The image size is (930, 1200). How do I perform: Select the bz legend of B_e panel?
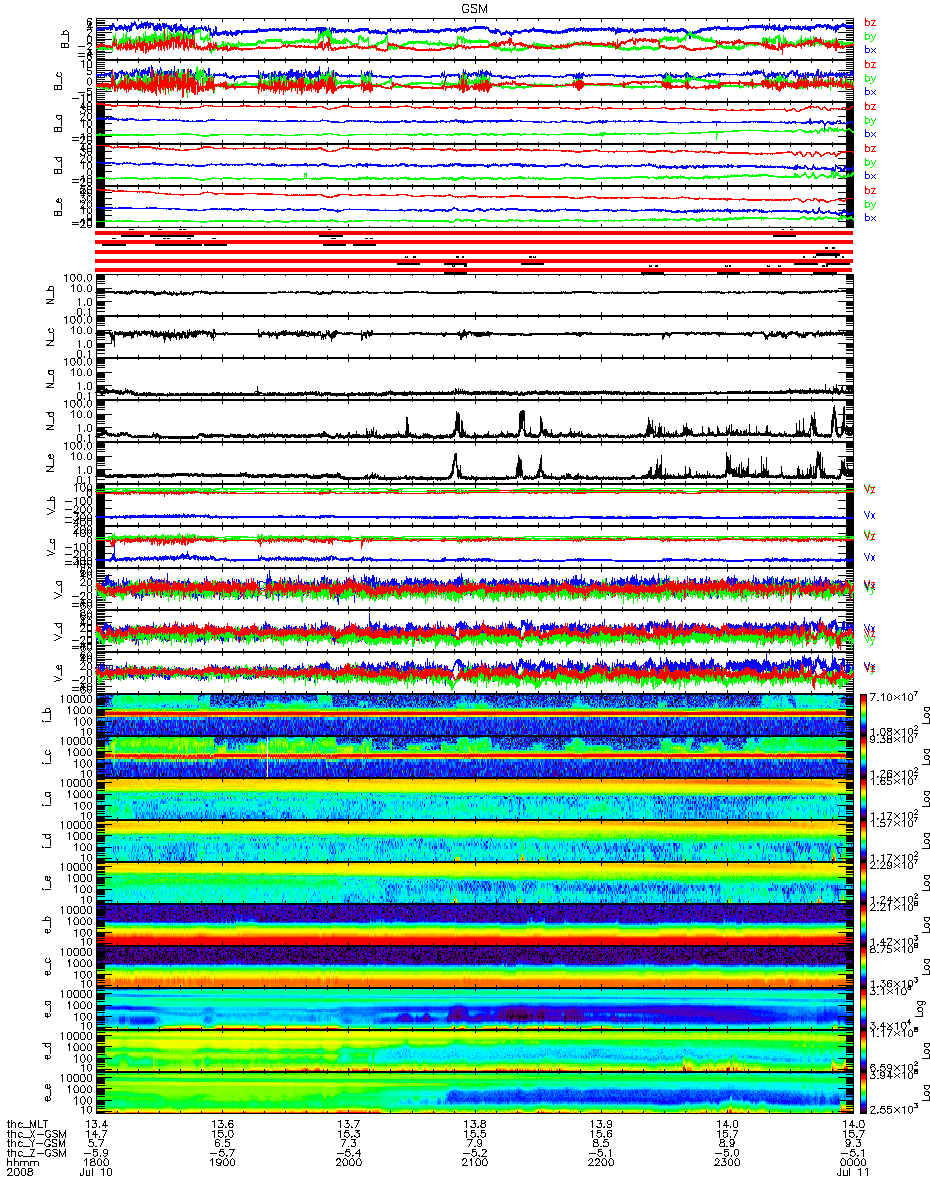tap(870, 190)
